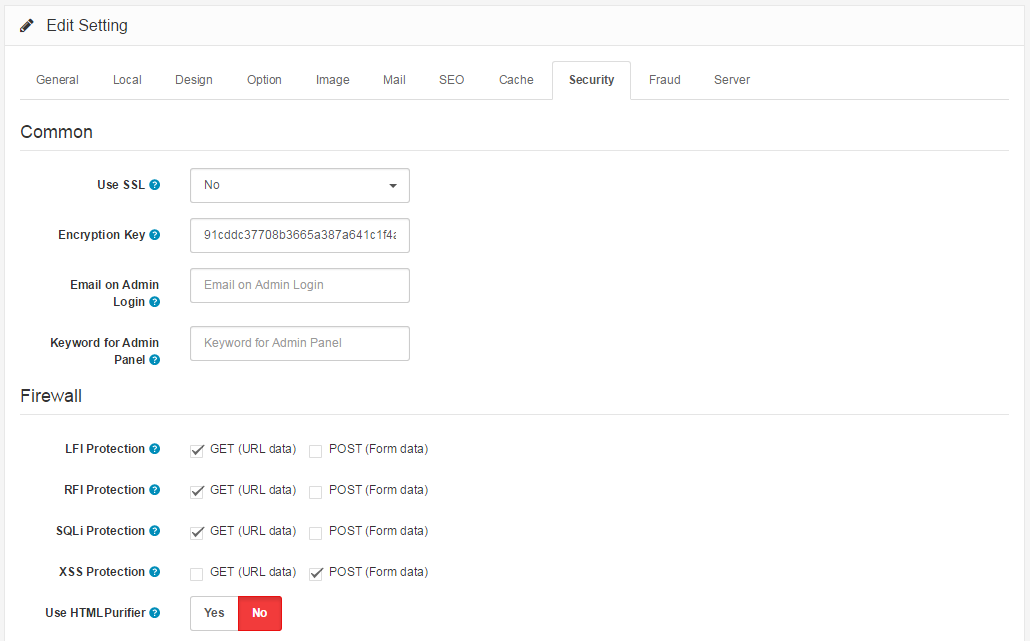Uncheck RFI Protection GET (URL data)
The image size is (1030, 641).
196,491
